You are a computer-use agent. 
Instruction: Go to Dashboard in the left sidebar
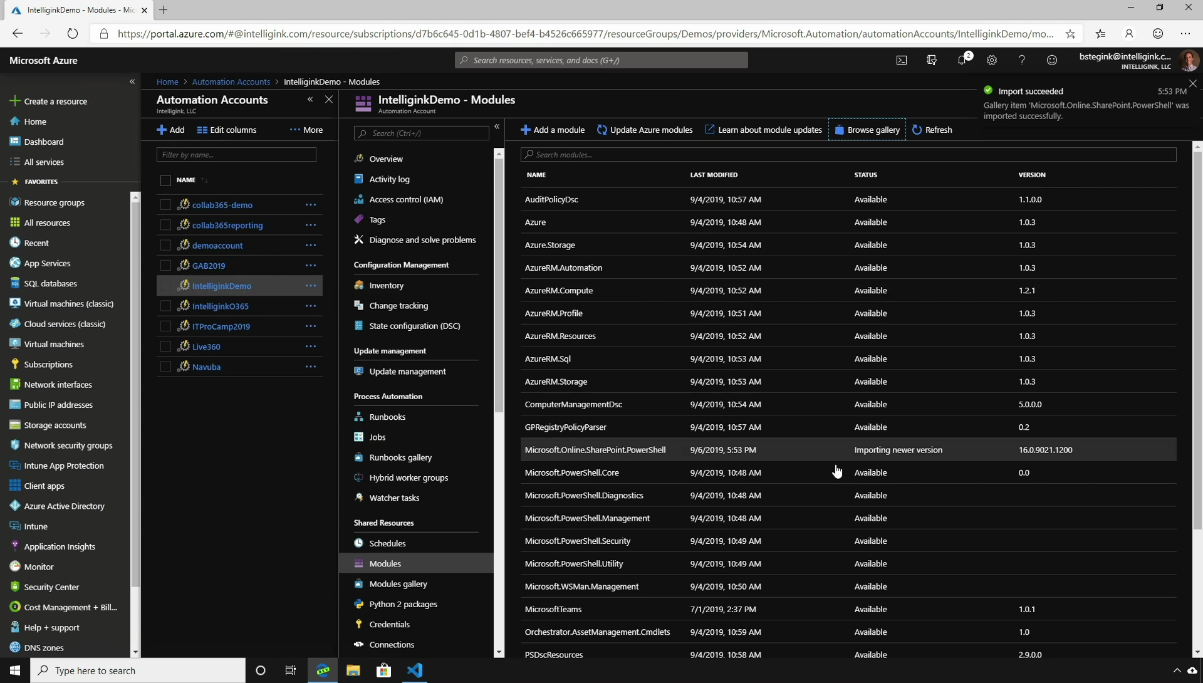[43, 142]
